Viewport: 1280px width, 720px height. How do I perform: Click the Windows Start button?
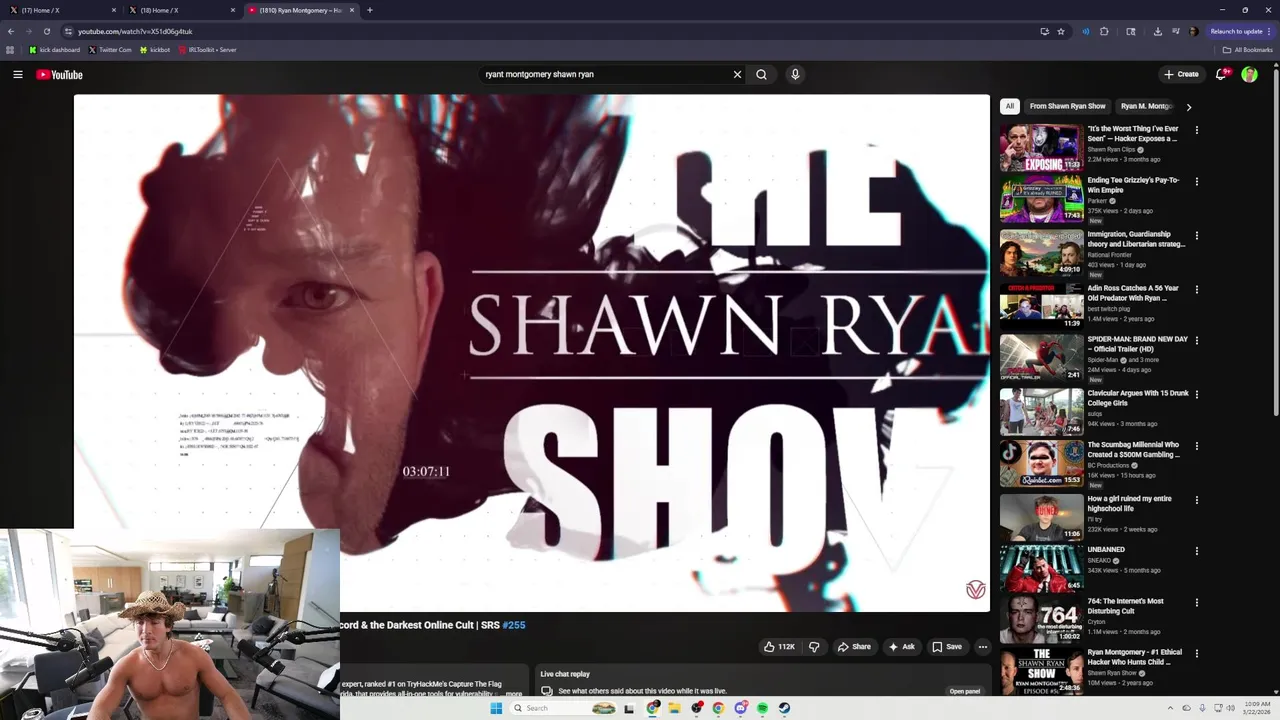click(x=496, y=708)
